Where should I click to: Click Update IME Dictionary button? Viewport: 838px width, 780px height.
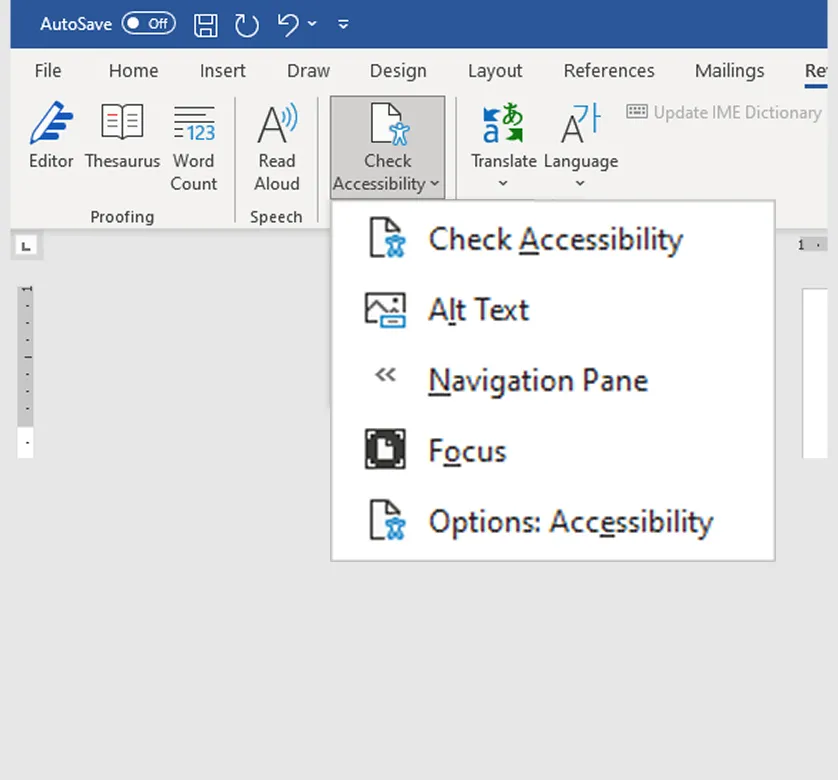(724, 112)
